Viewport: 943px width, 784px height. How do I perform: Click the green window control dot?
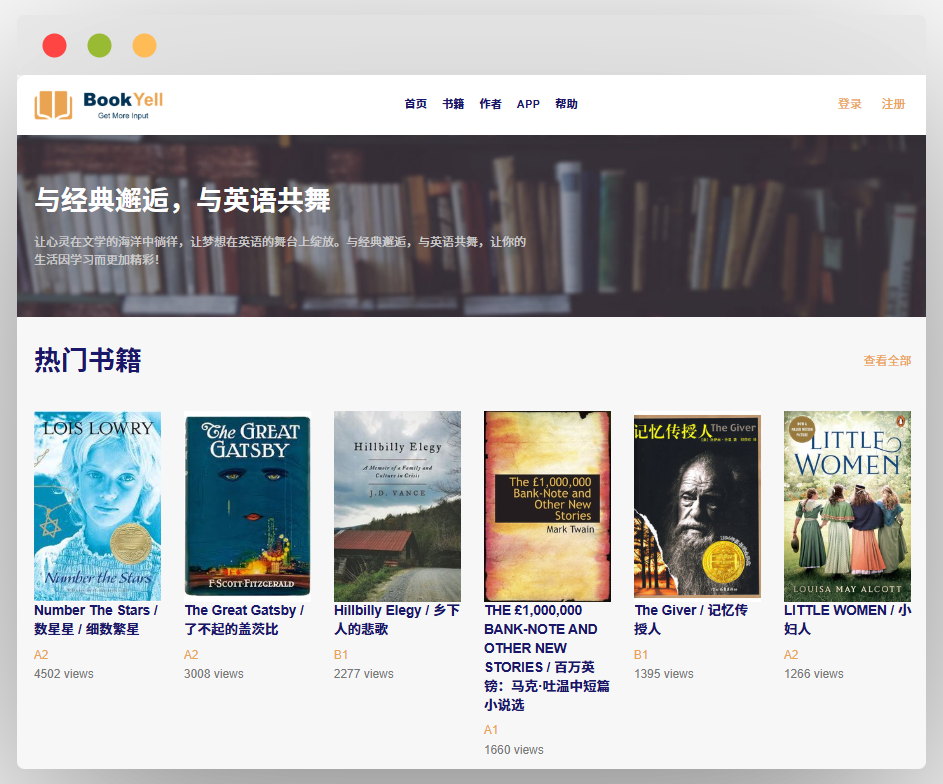coord(99,46)
